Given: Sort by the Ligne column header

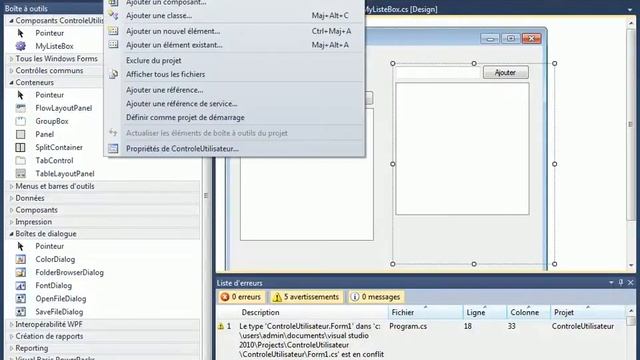Looking at the screenshot, I should tap(485, 312).
